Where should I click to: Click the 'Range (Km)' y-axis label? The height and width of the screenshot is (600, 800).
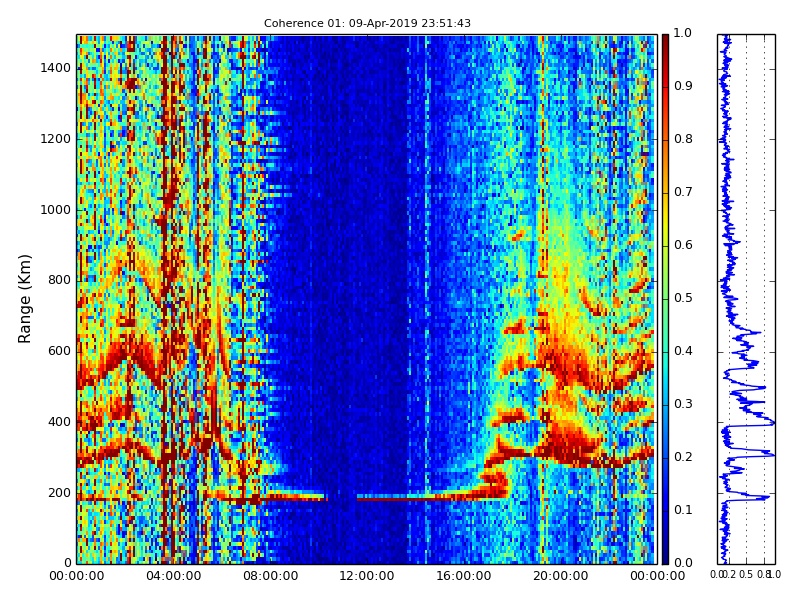(24, 299)
